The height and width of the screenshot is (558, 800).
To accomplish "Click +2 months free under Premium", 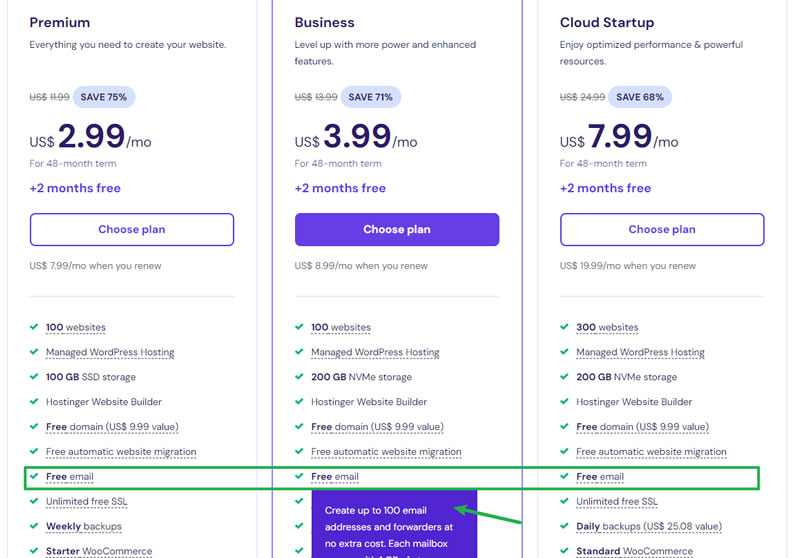I will [75, 188].
